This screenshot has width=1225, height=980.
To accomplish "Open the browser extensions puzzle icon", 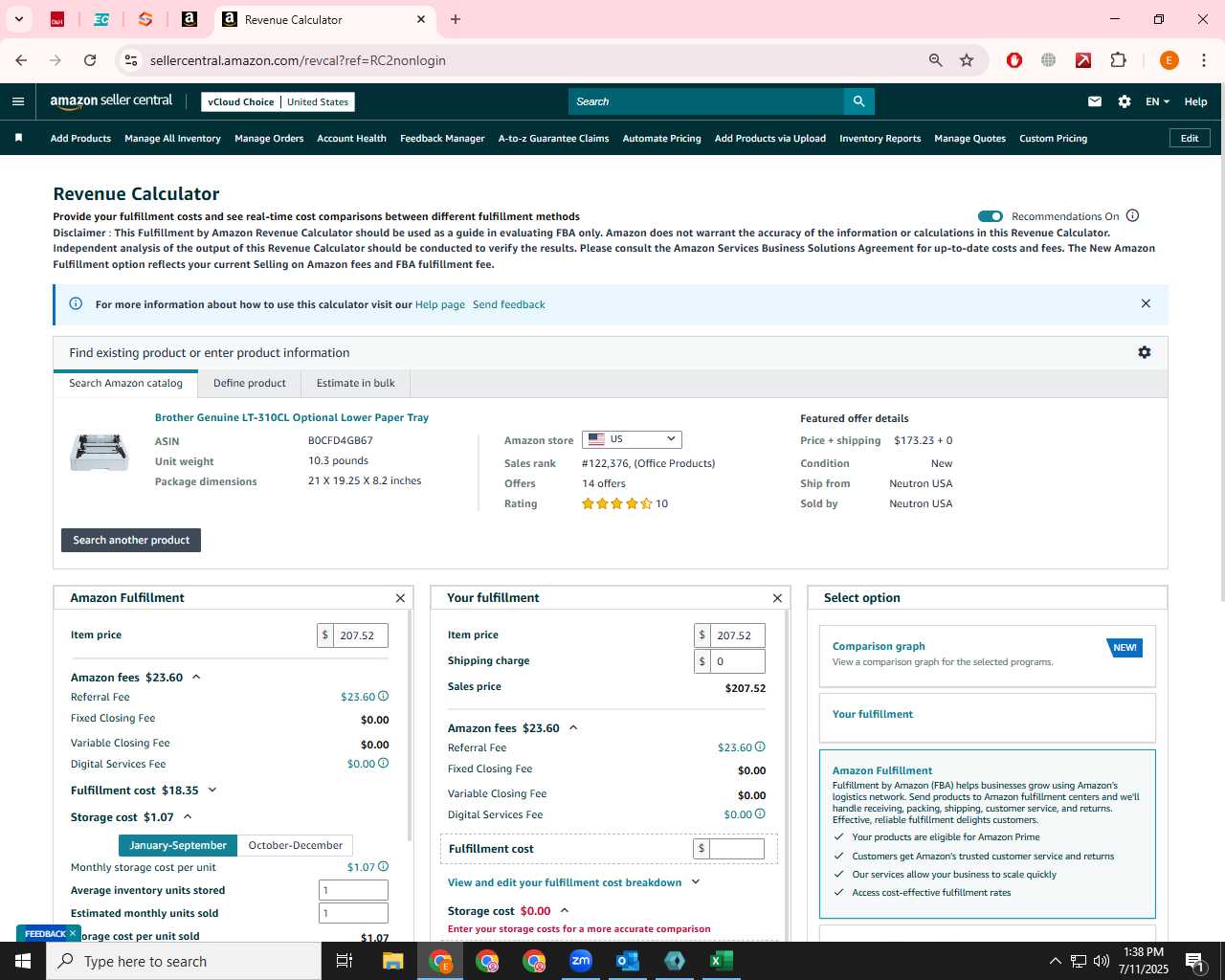I will [x=1118, y=60].
